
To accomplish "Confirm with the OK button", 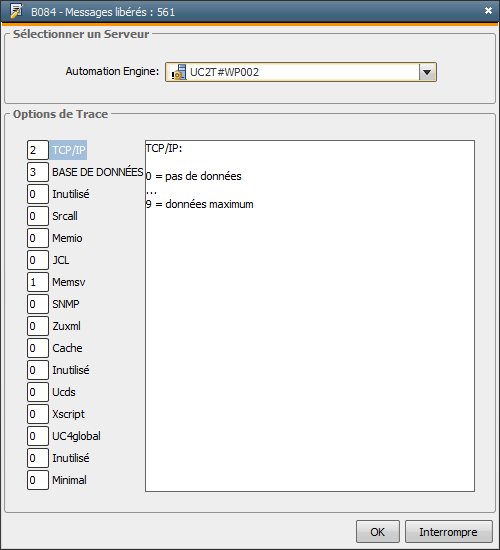I will [378, 532].
